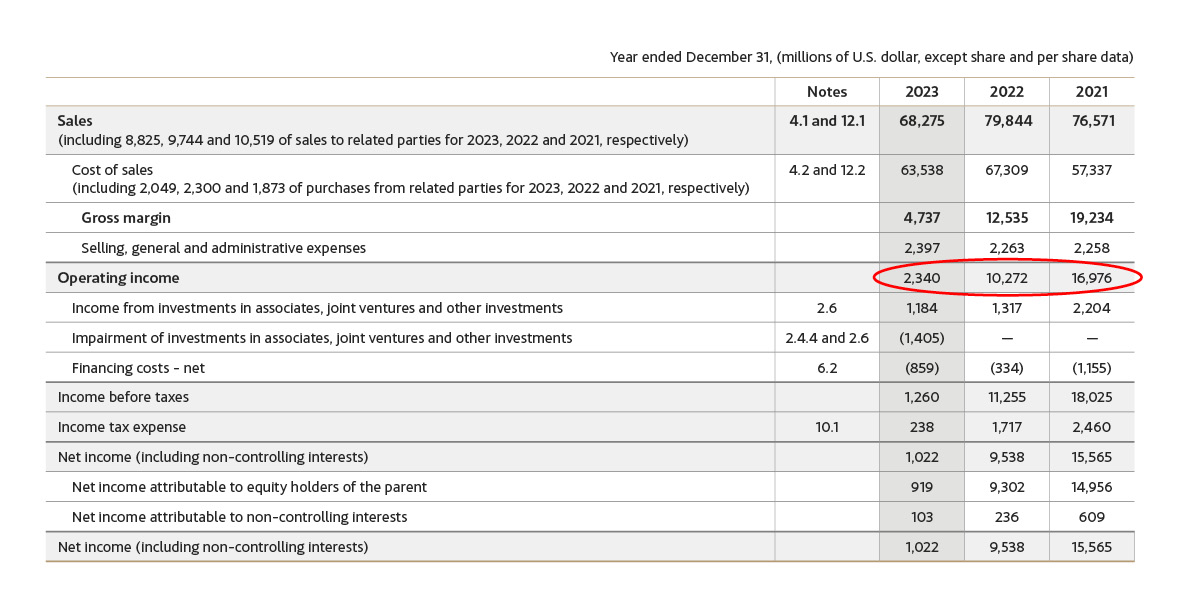Click the circled 2022 Operating income value 10,272
The width and height of the screenshot is (1181, 611).
[x=1006, y=278]
